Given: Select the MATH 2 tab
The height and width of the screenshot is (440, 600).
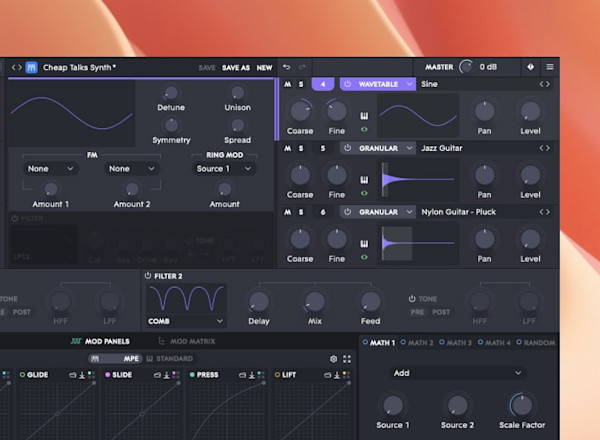Looking at the screenshot, I should coord(417,343).
